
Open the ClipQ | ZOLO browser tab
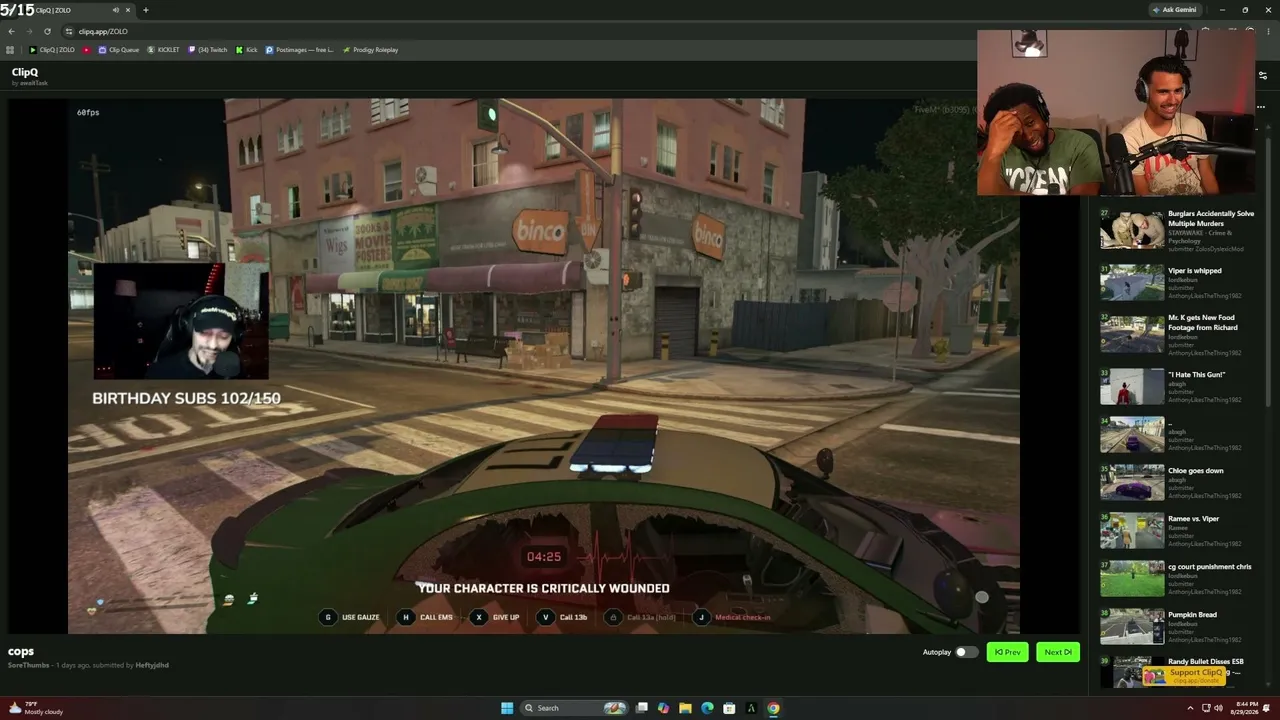(x=70, y=10)
